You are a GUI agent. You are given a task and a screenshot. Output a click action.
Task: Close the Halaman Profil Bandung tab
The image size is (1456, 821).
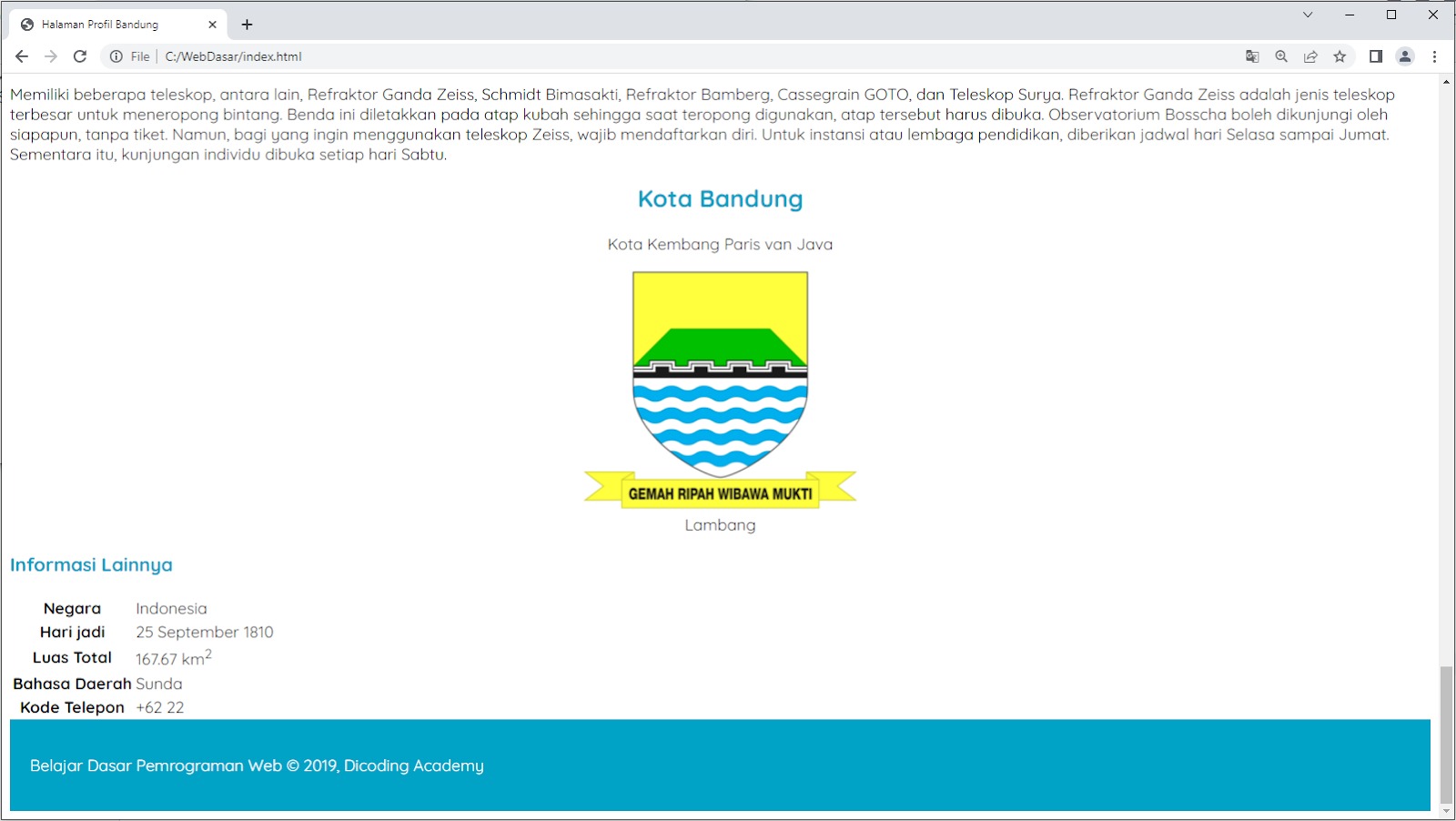coord(213,25)
